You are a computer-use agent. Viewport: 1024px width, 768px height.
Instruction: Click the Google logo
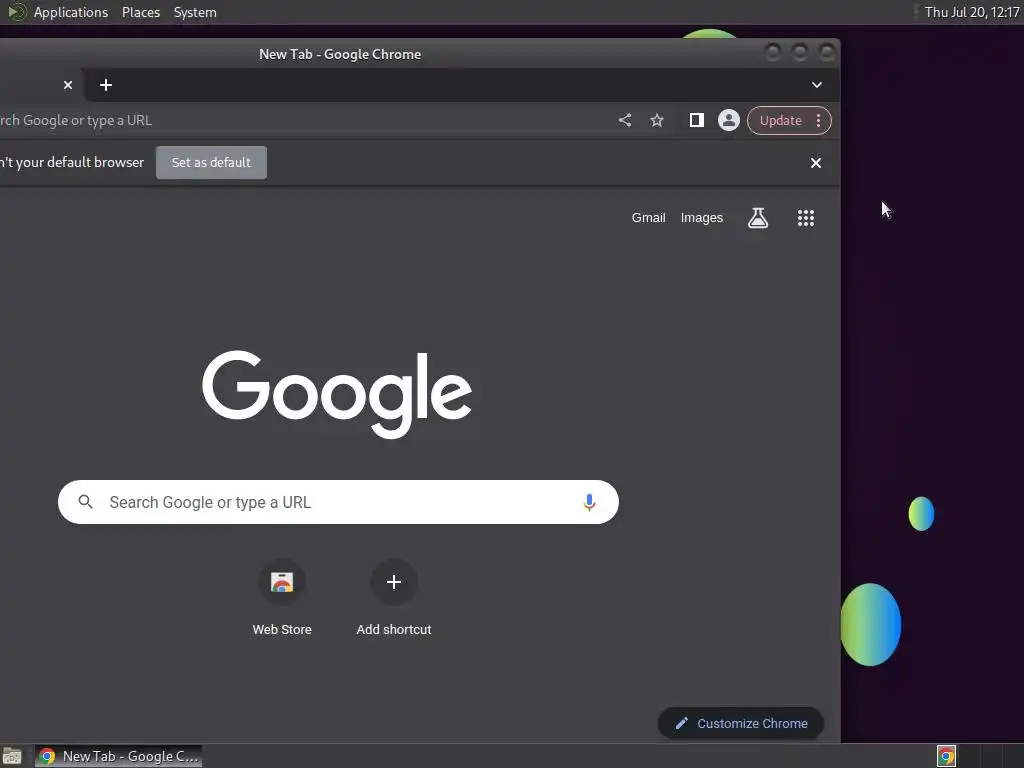point(337,394)
